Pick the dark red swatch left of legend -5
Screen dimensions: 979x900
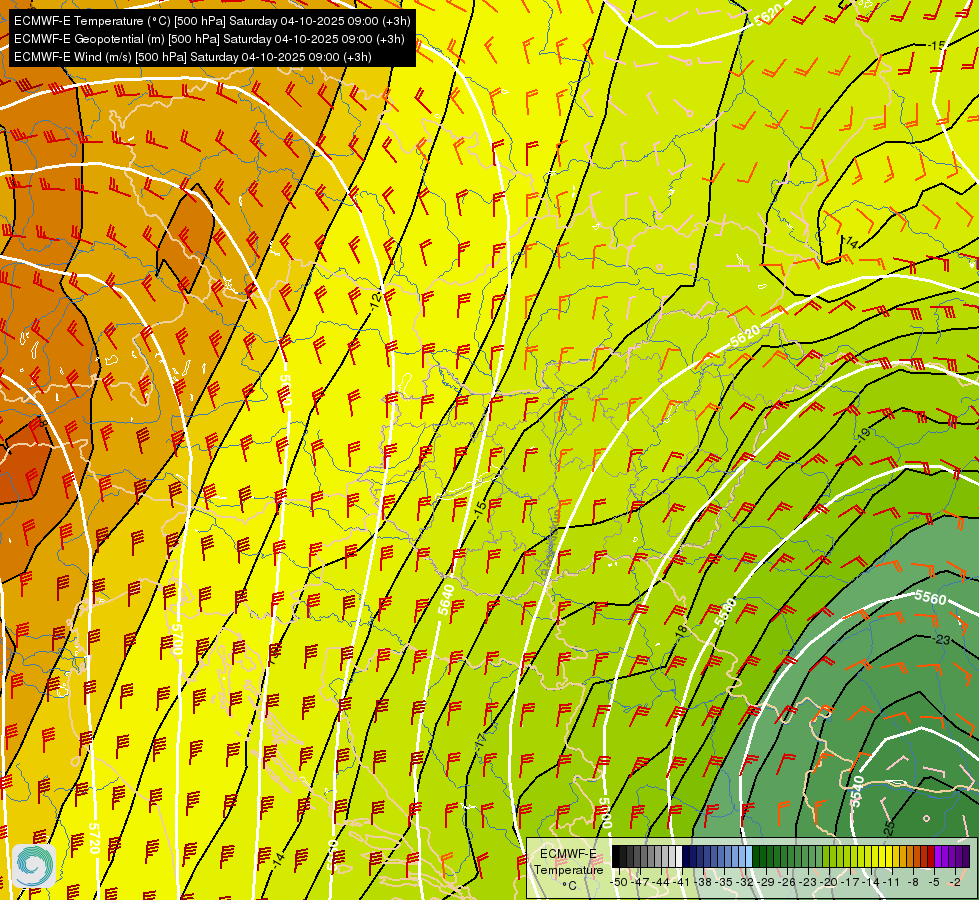pyautogui.click(x=932, y=856)
